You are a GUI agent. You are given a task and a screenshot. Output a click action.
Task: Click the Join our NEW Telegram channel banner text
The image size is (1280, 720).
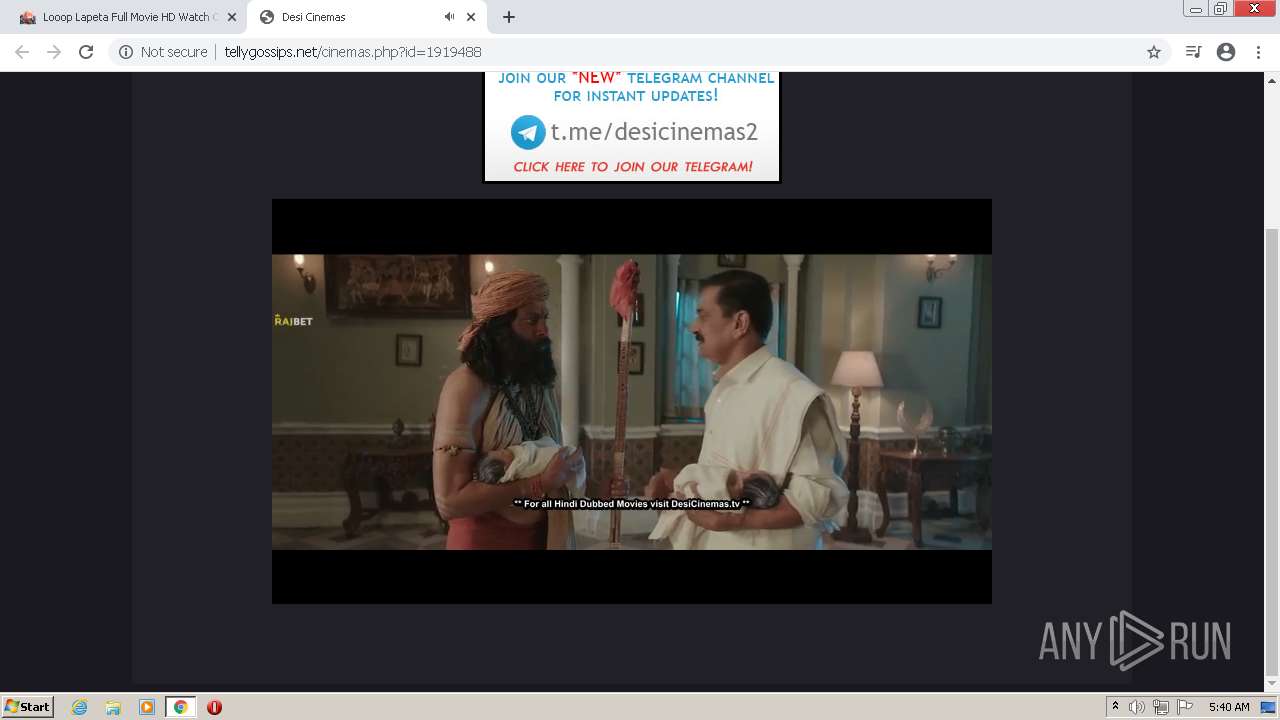coord(636,87)
